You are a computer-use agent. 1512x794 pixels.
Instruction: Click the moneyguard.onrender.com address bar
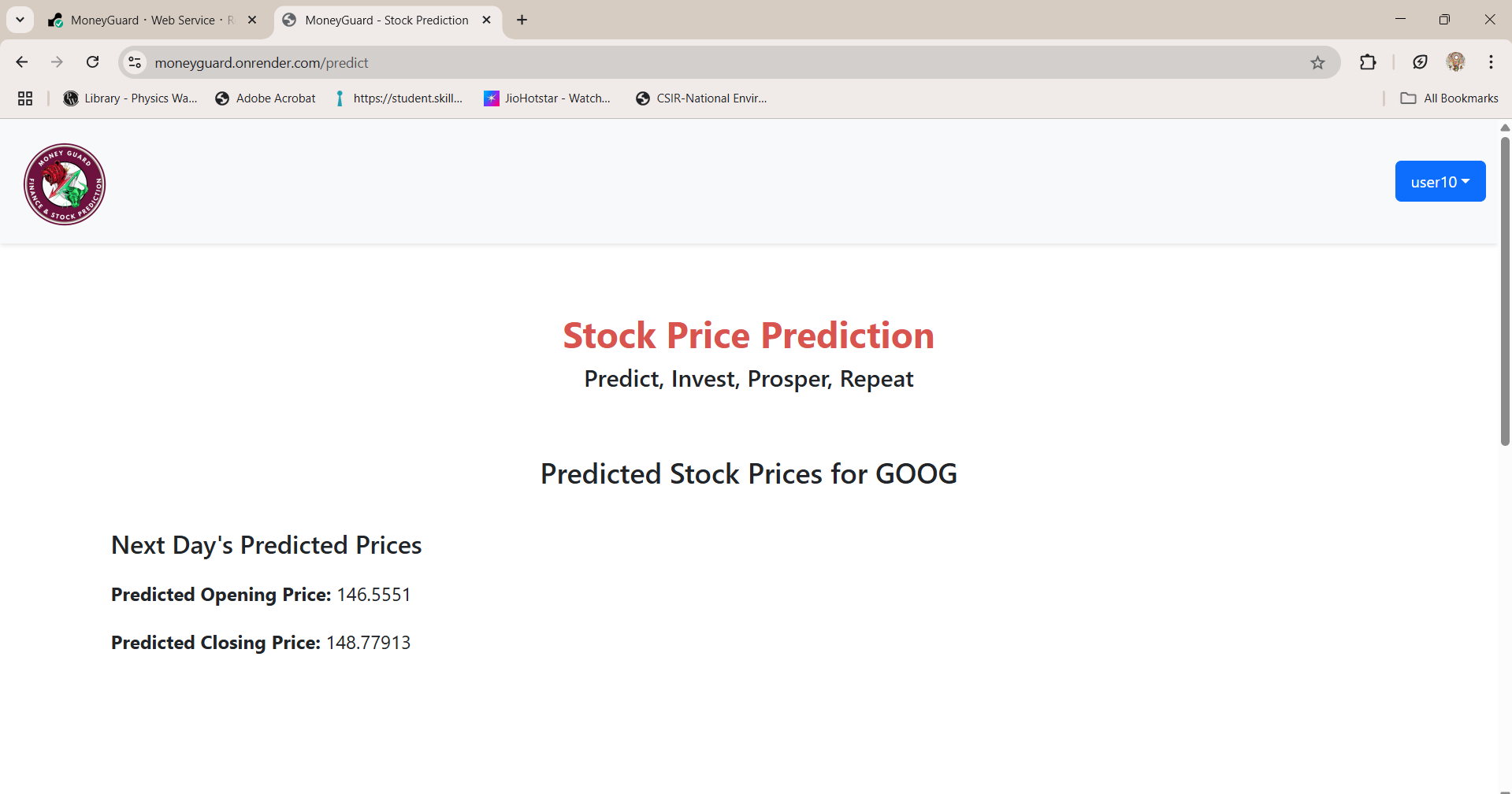[725, 62]
